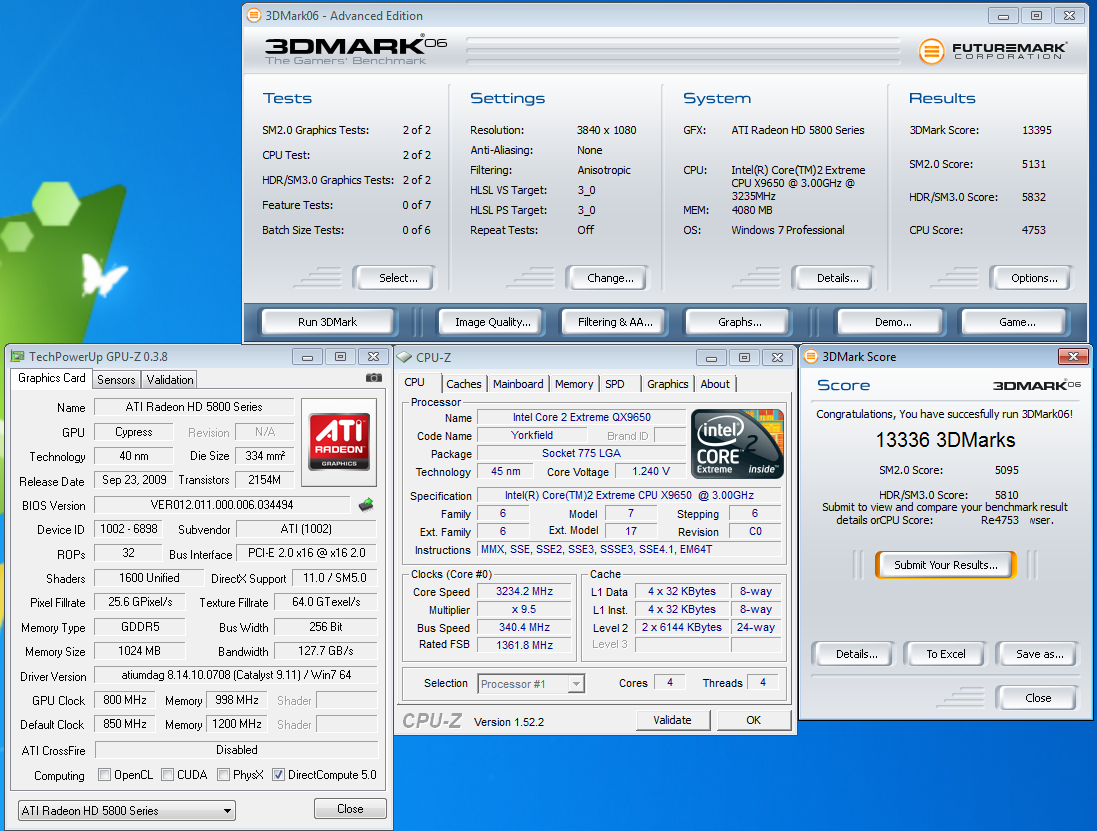
Task: Toggle the PhysX checkbox
Action: (x=224, y=774)
